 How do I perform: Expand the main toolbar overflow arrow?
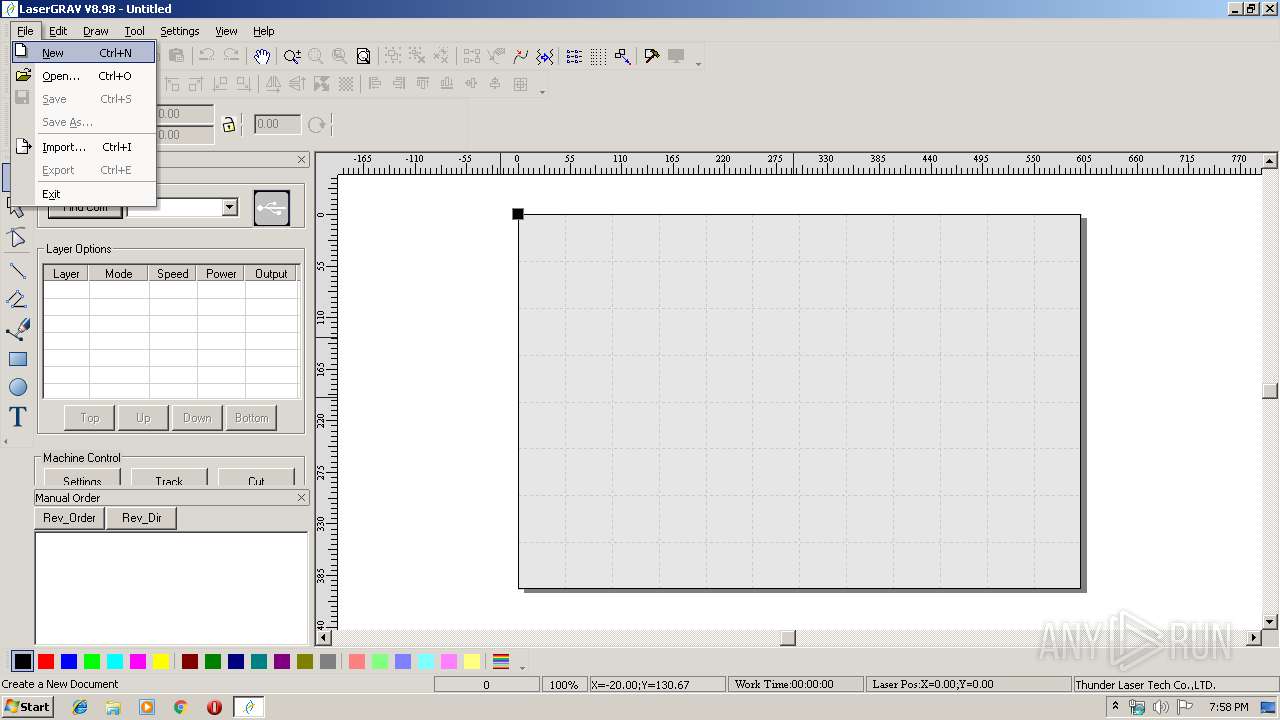tap(698, 63)
